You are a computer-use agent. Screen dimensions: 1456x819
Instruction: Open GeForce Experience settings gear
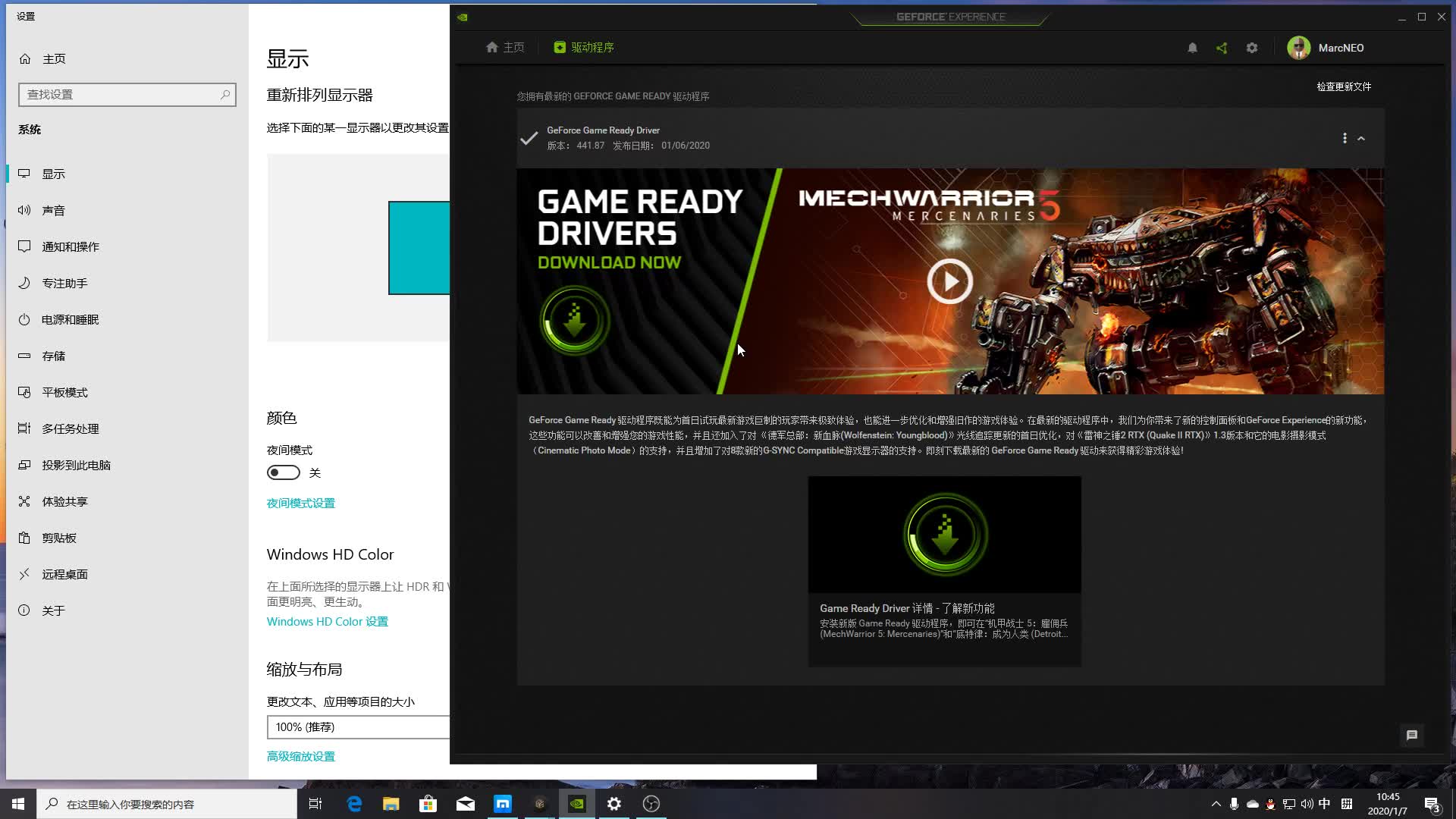(x=1252, y=47)
